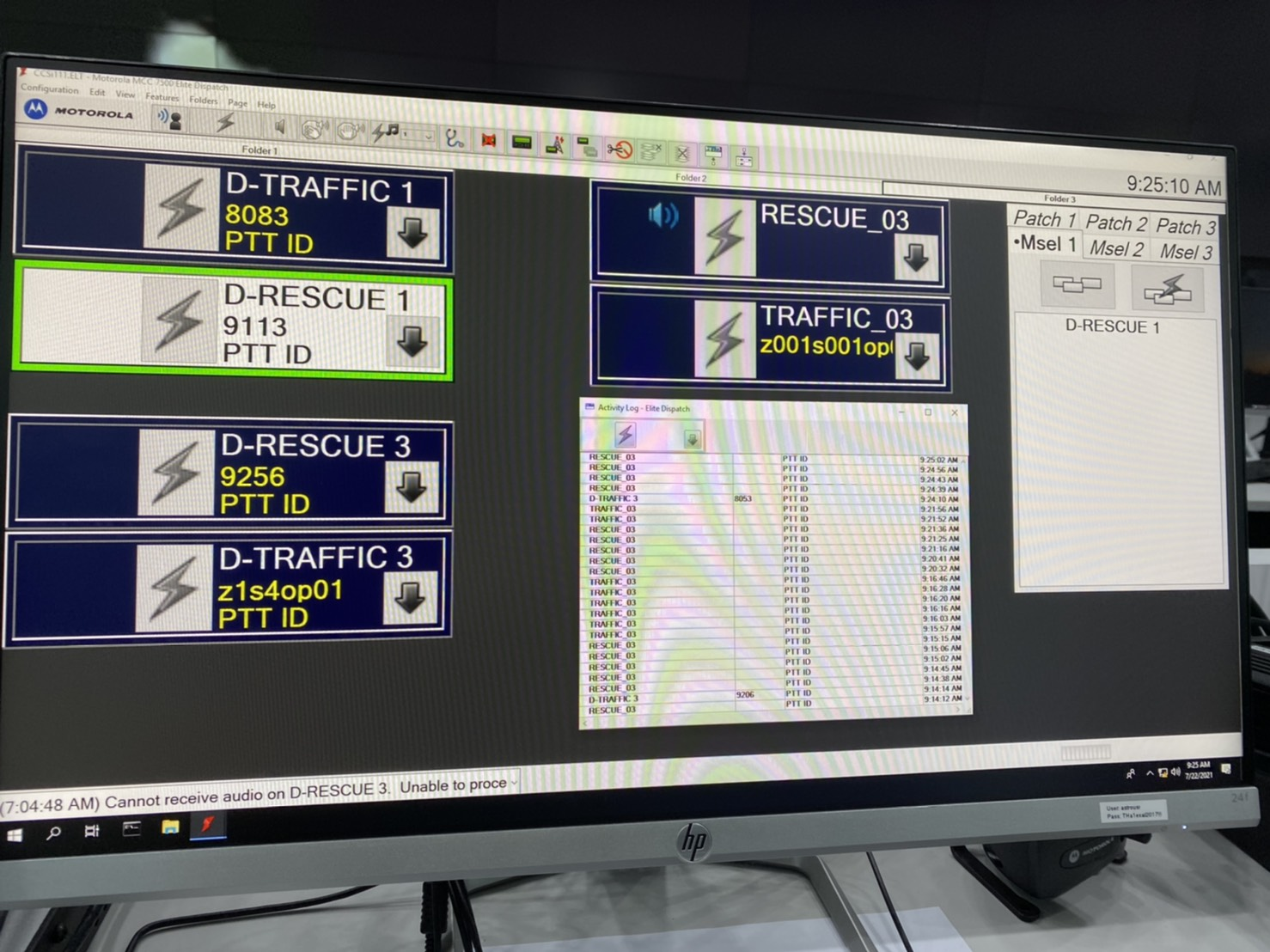The width and height of the screenshot is (1270, 952).
Task: Click the speaker icon on RESCUE_03
Action: pyautogui.click(x=662, y=216)
